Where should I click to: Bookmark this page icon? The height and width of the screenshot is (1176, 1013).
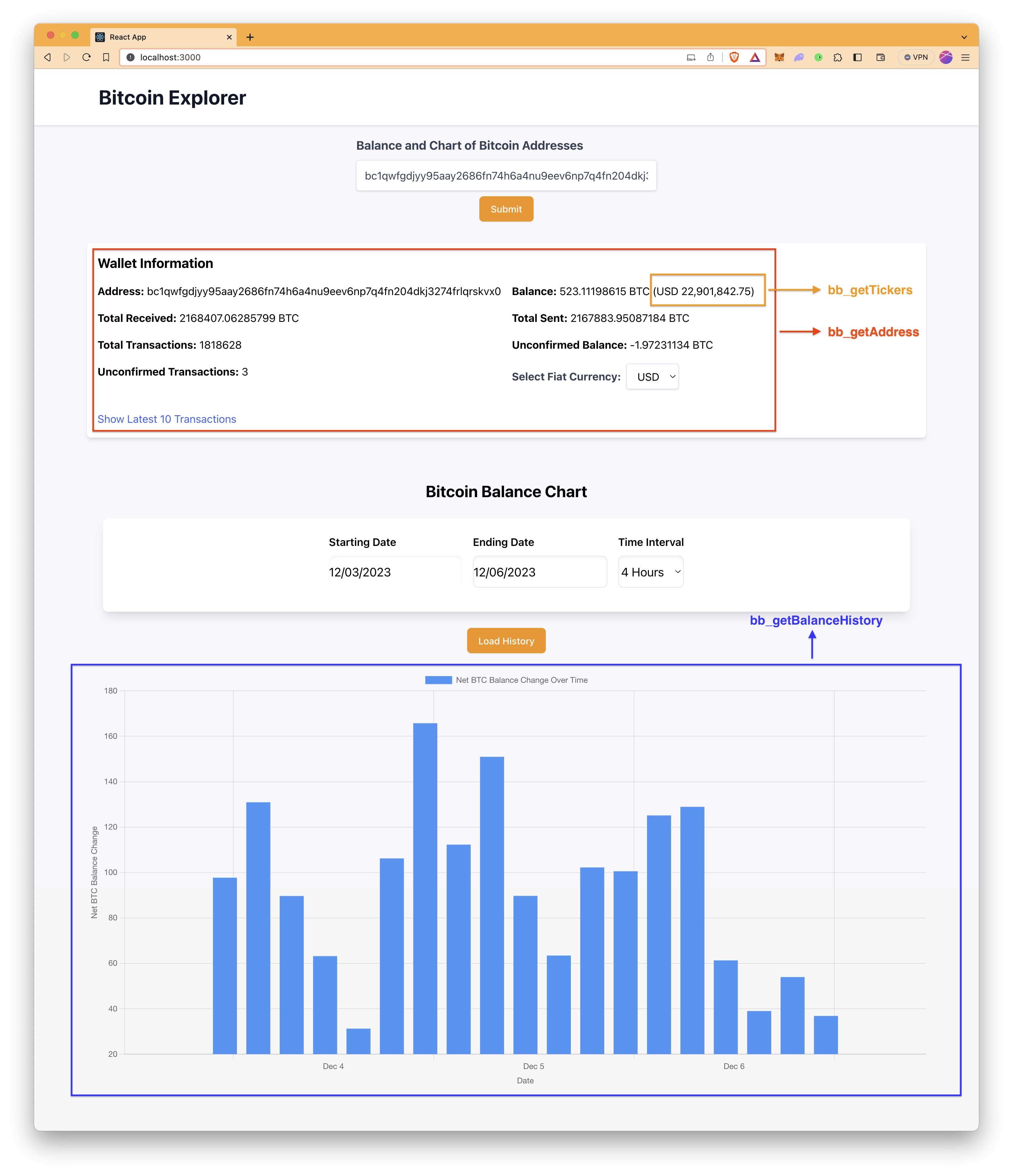(x=106, y=57)
